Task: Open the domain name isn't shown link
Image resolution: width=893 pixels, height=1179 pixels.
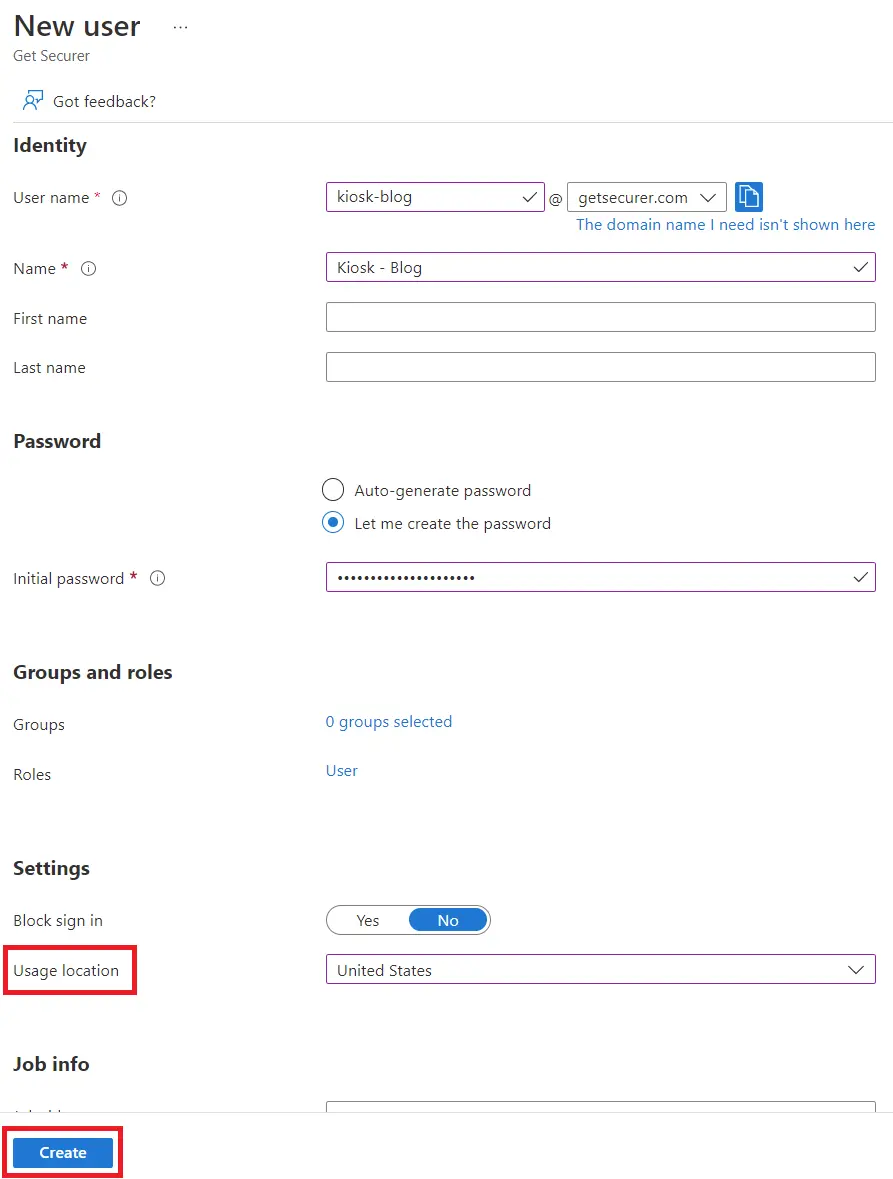Action: click(x=725, y=225)
